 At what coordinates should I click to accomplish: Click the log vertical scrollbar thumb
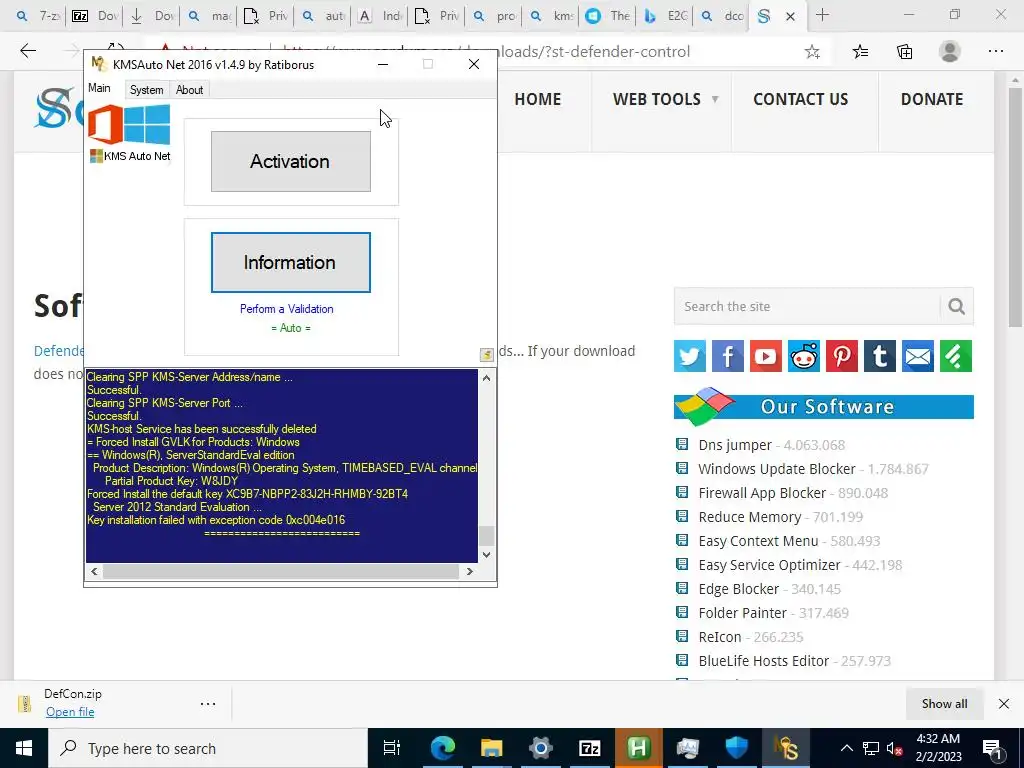[487, 536]
